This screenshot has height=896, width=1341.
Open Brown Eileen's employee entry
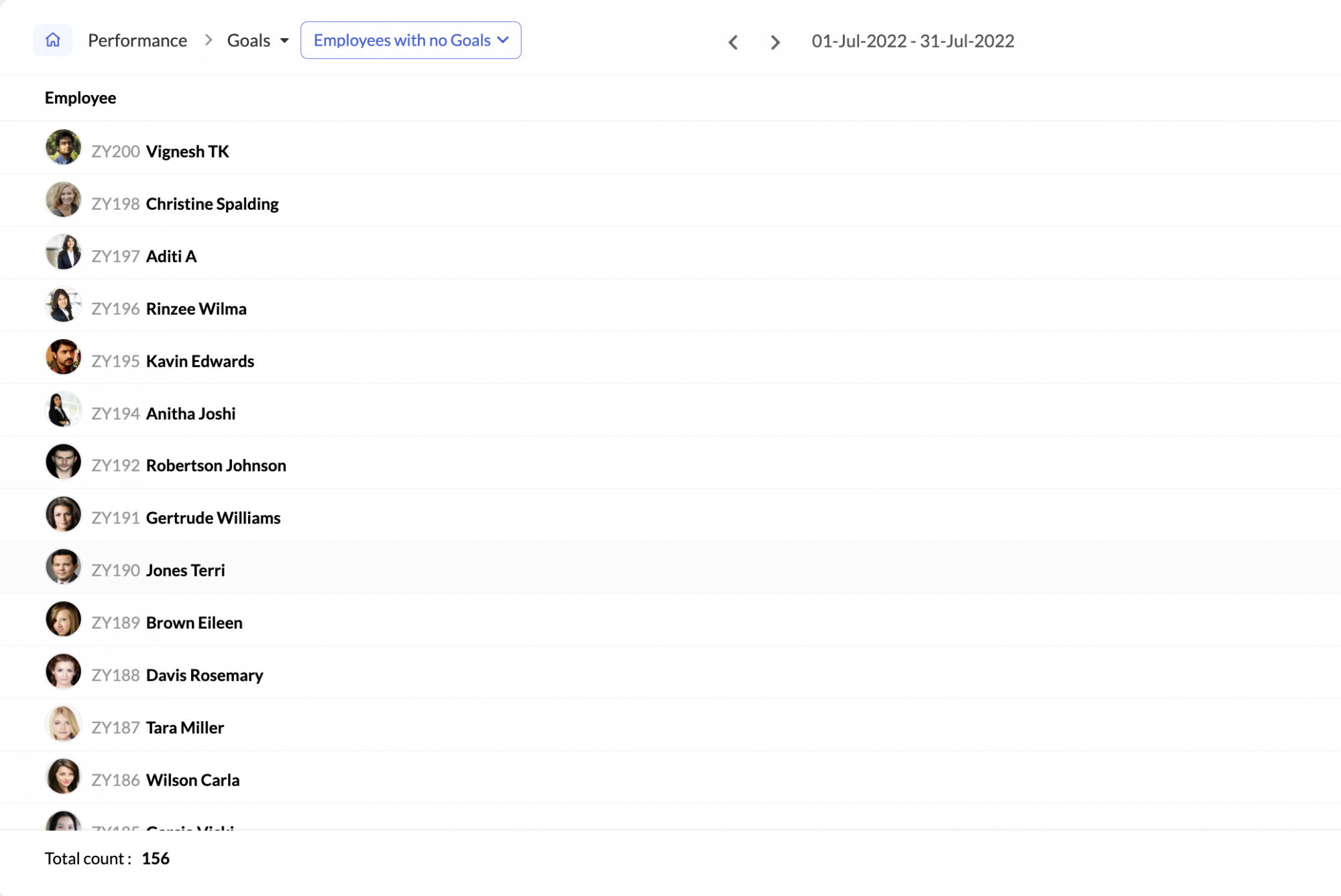point(194,623)
